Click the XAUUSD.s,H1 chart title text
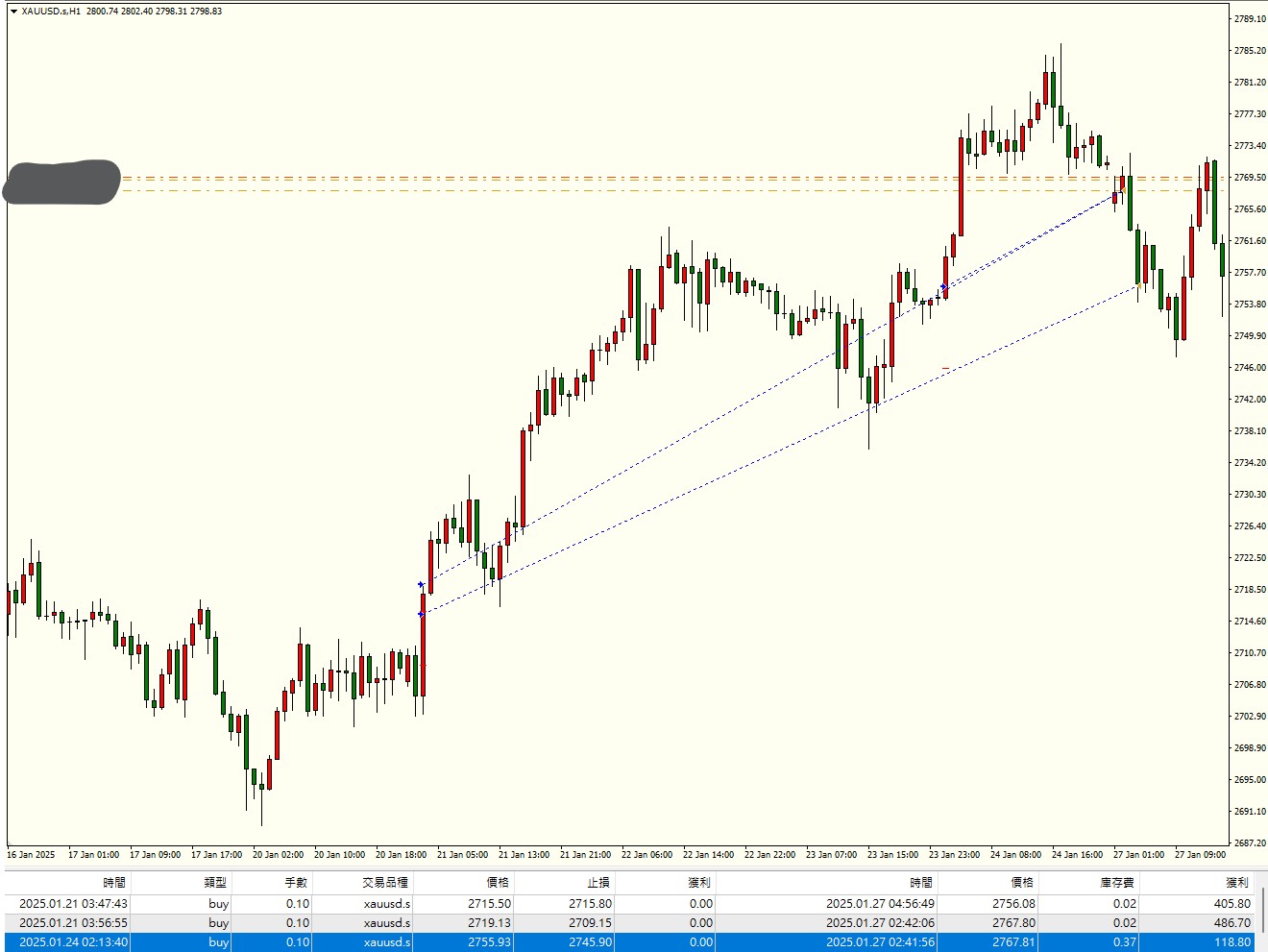The image size is (1268, 952). [x=50, y=12]
